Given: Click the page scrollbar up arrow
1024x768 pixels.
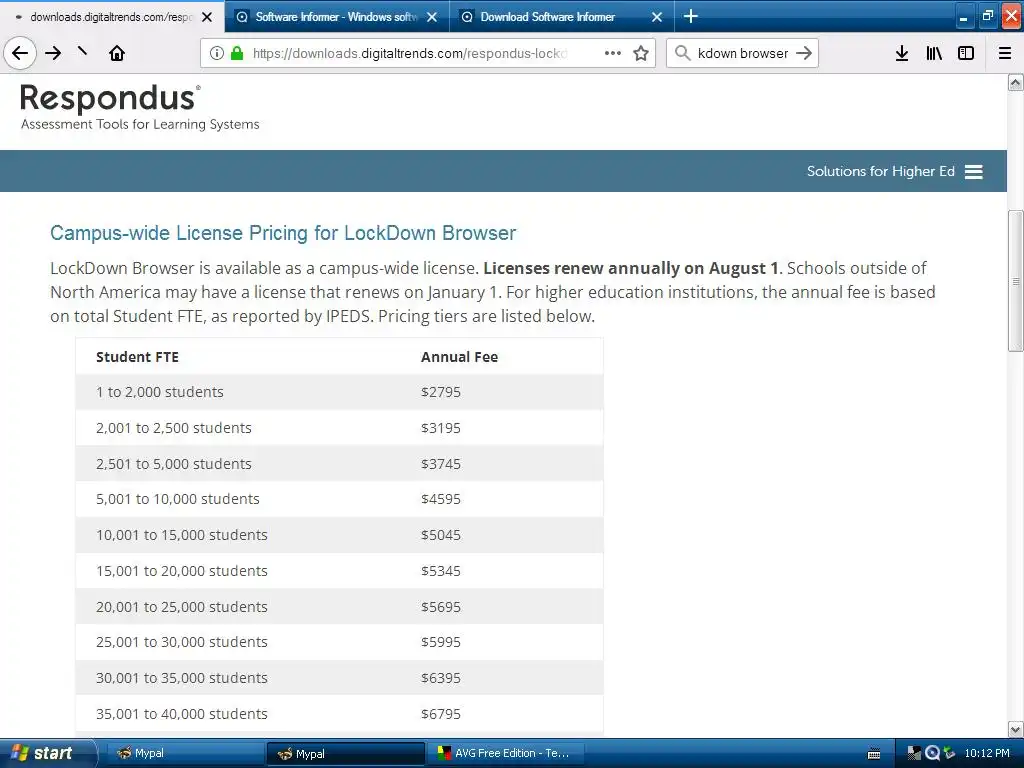Looking at the screenshot, I should coord(1016,82).
